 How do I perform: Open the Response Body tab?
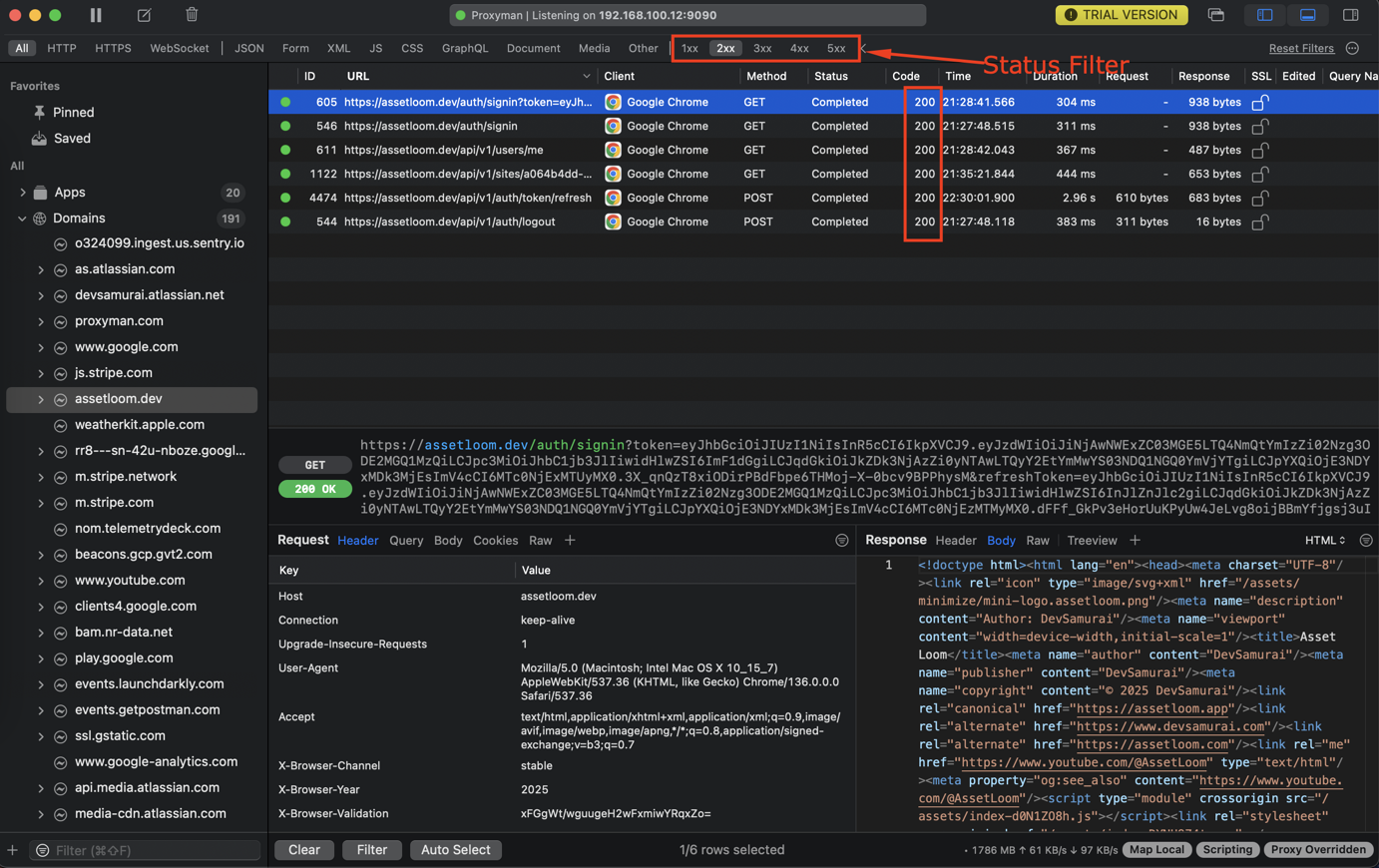(x=1001, y=541)
